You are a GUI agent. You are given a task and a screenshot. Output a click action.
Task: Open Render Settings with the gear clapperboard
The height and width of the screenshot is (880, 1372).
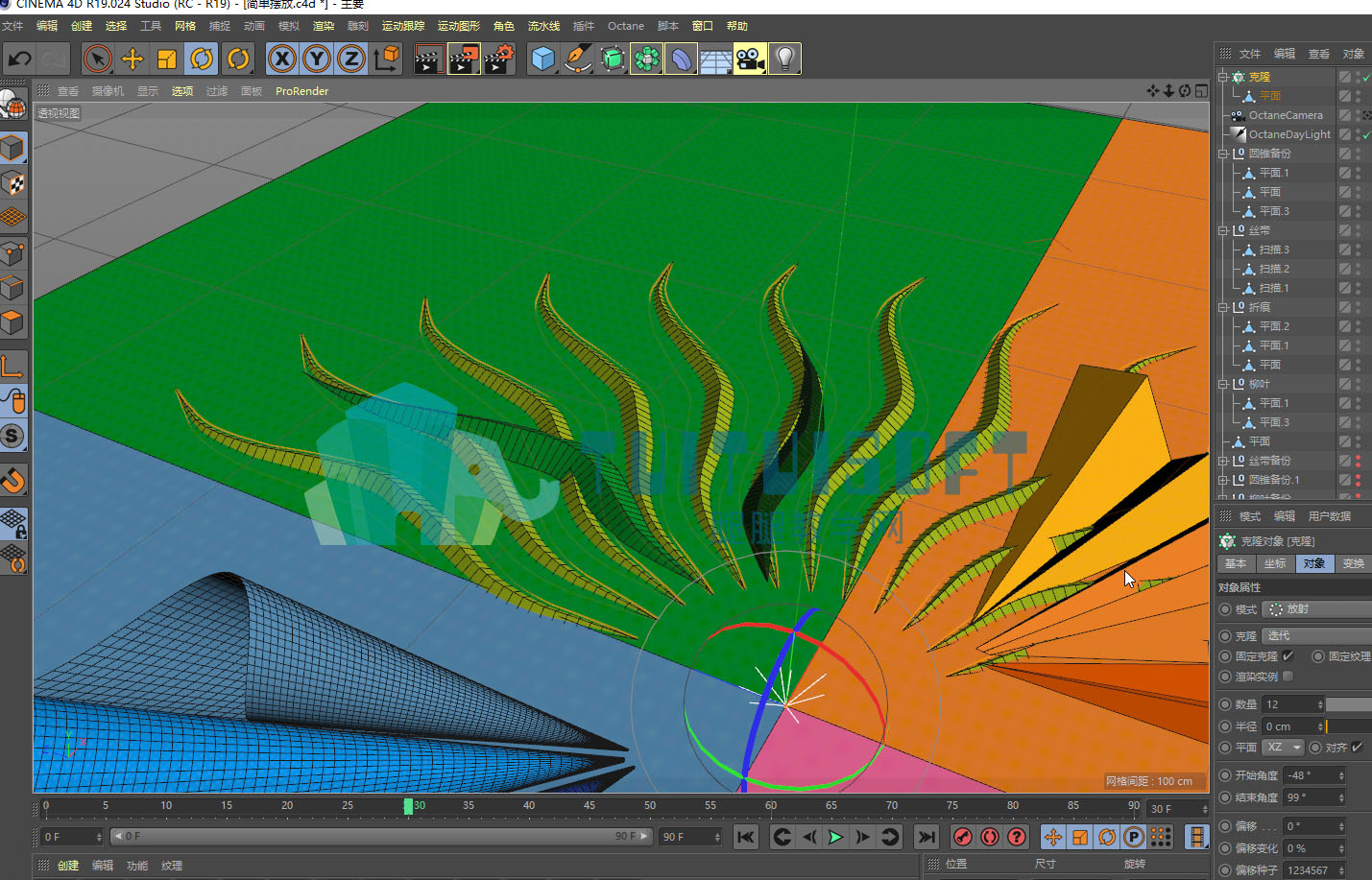(x=499, y=59)
